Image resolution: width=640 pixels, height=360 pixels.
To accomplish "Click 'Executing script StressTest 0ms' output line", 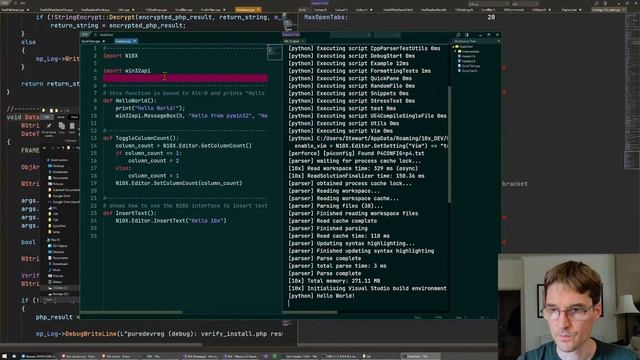I will pyautogui.click(x=351, y=101).
